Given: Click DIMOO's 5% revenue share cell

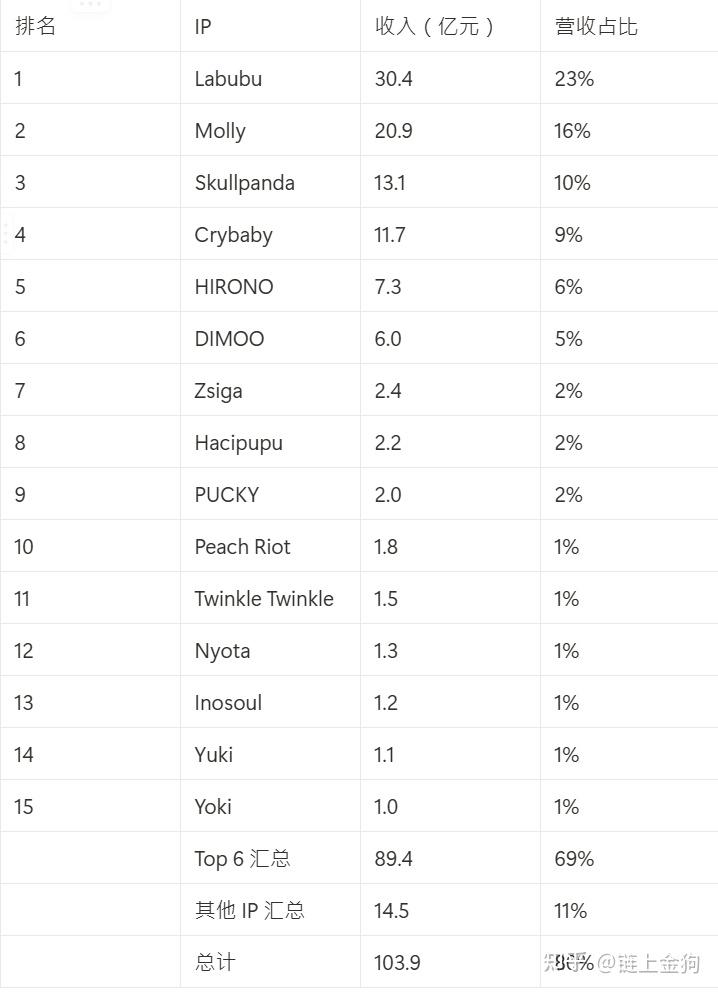Looking at the screenshot, I should point(569,339).
